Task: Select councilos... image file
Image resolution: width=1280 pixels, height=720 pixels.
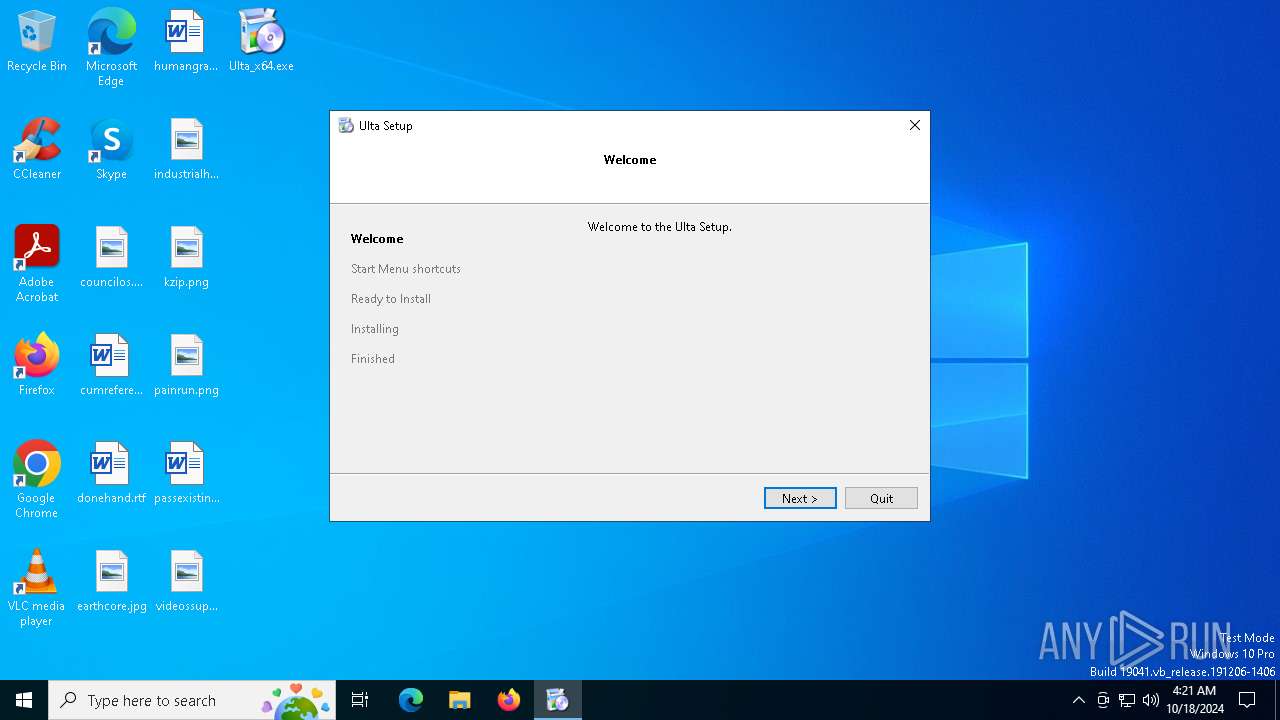Action: [111, 258]
